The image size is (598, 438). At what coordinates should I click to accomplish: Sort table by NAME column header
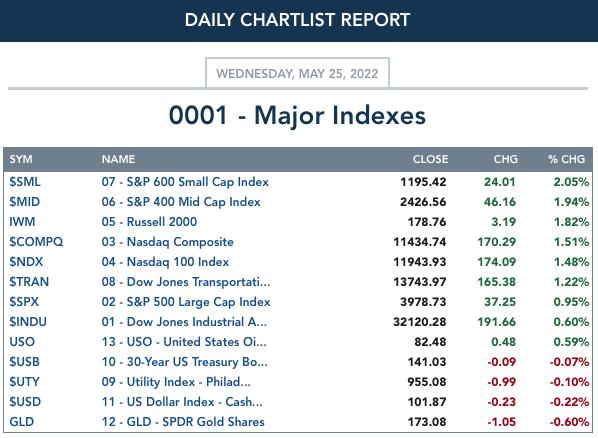(x=118, y=159)
